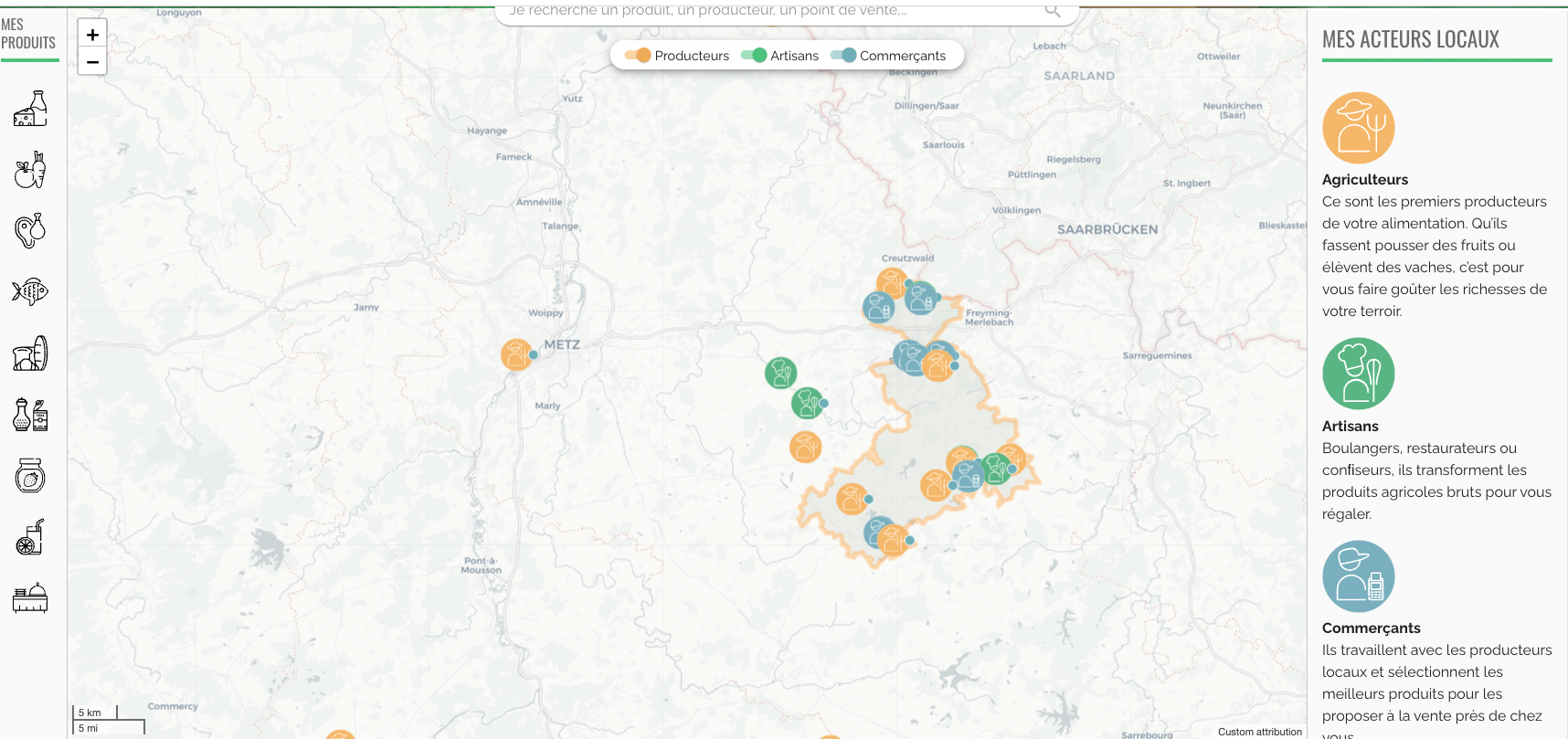Pick the fish category icon
1568x739 pixels.
[30, 291]
